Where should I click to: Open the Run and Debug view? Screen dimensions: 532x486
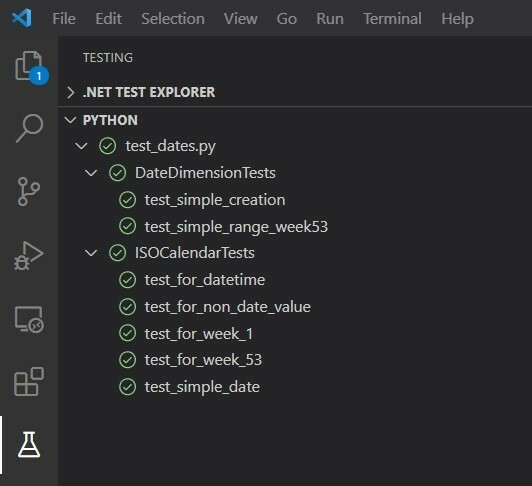29,256
